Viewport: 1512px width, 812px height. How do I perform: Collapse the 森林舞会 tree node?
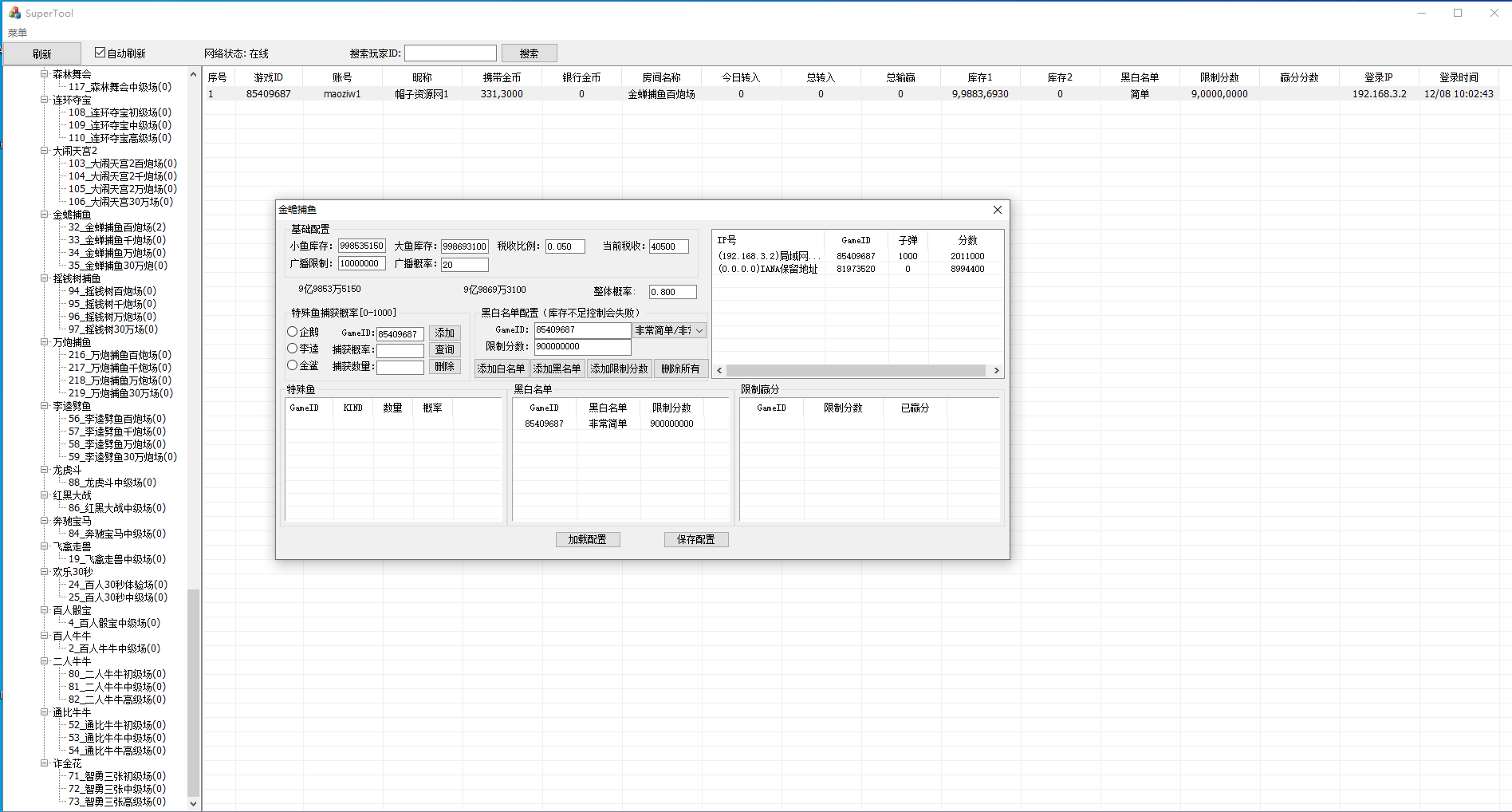point(45,74)
